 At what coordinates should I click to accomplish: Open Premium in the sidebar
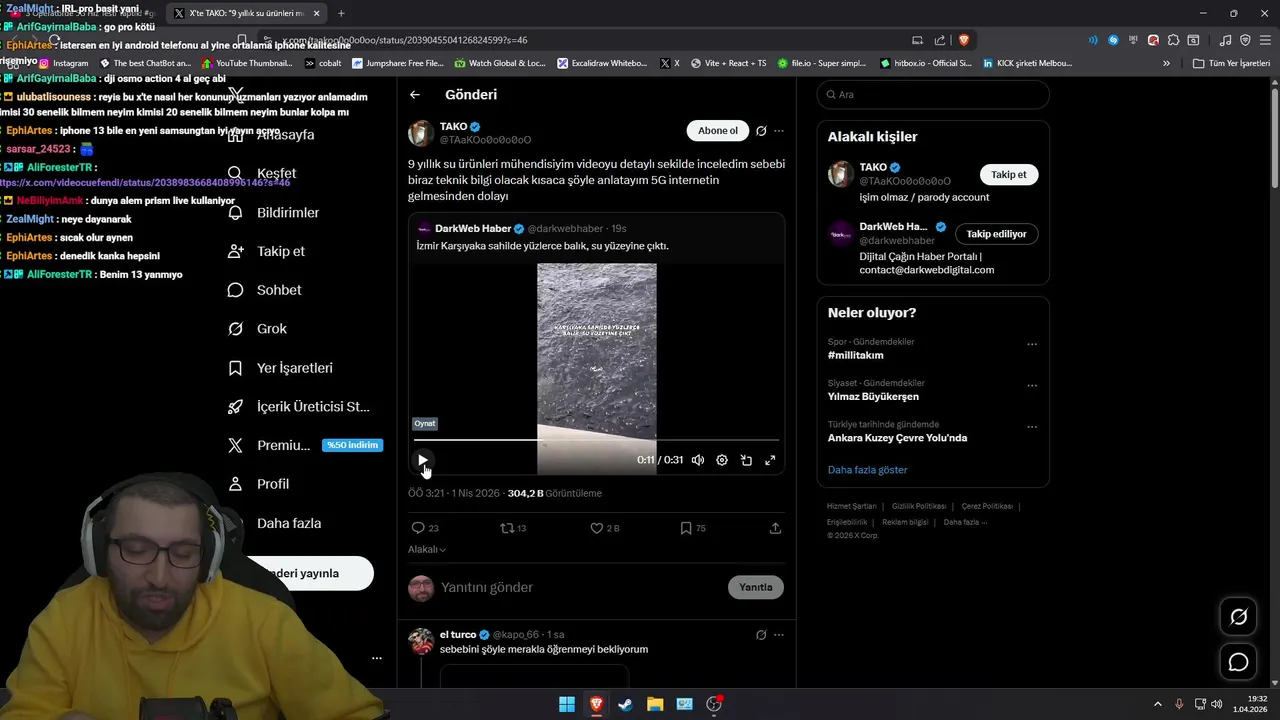click(304, 445)
